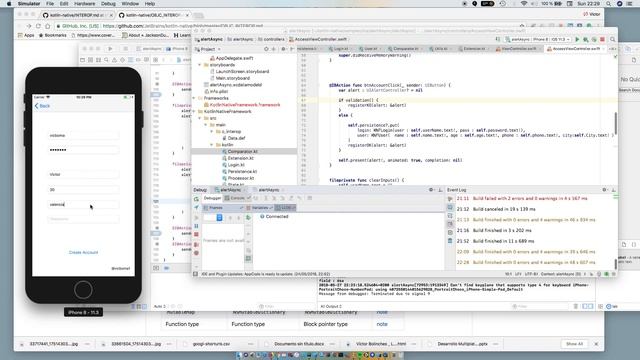The width and height of the screenshot is (640, 360).
Task: Click the Chrome address bar URL
Action: pyautogui.click(x=182, y=26)
